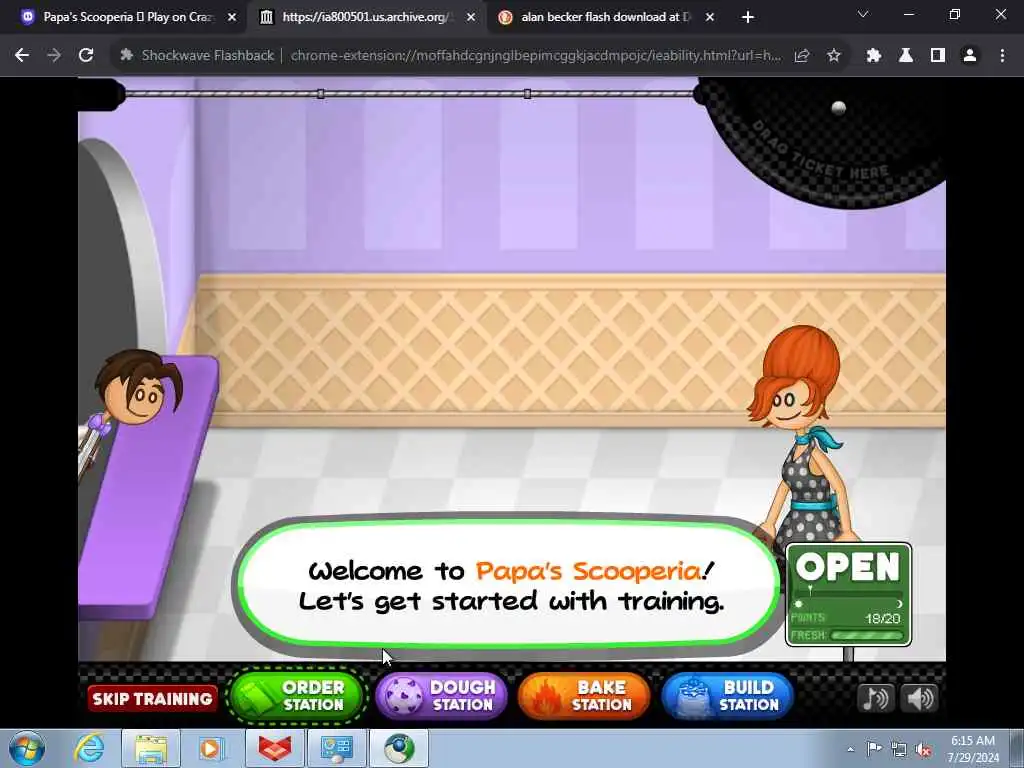Click the Shockwave Flashback extension icon in address bar
The width and height of the screenshot is (1024, 768).
click(127, 56)
